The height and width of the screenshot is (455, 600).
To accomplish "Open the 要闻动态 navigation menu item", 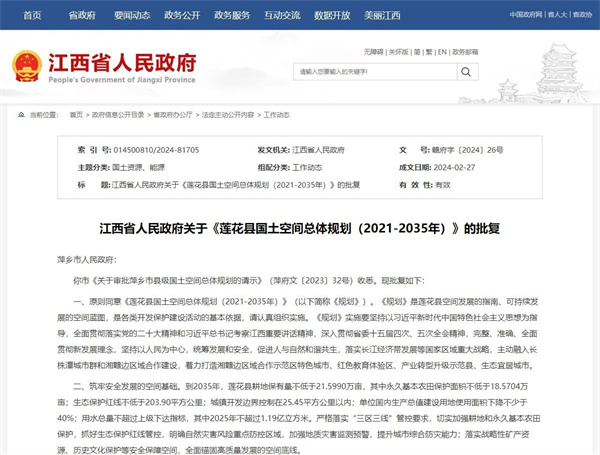I will pos(132,15).
